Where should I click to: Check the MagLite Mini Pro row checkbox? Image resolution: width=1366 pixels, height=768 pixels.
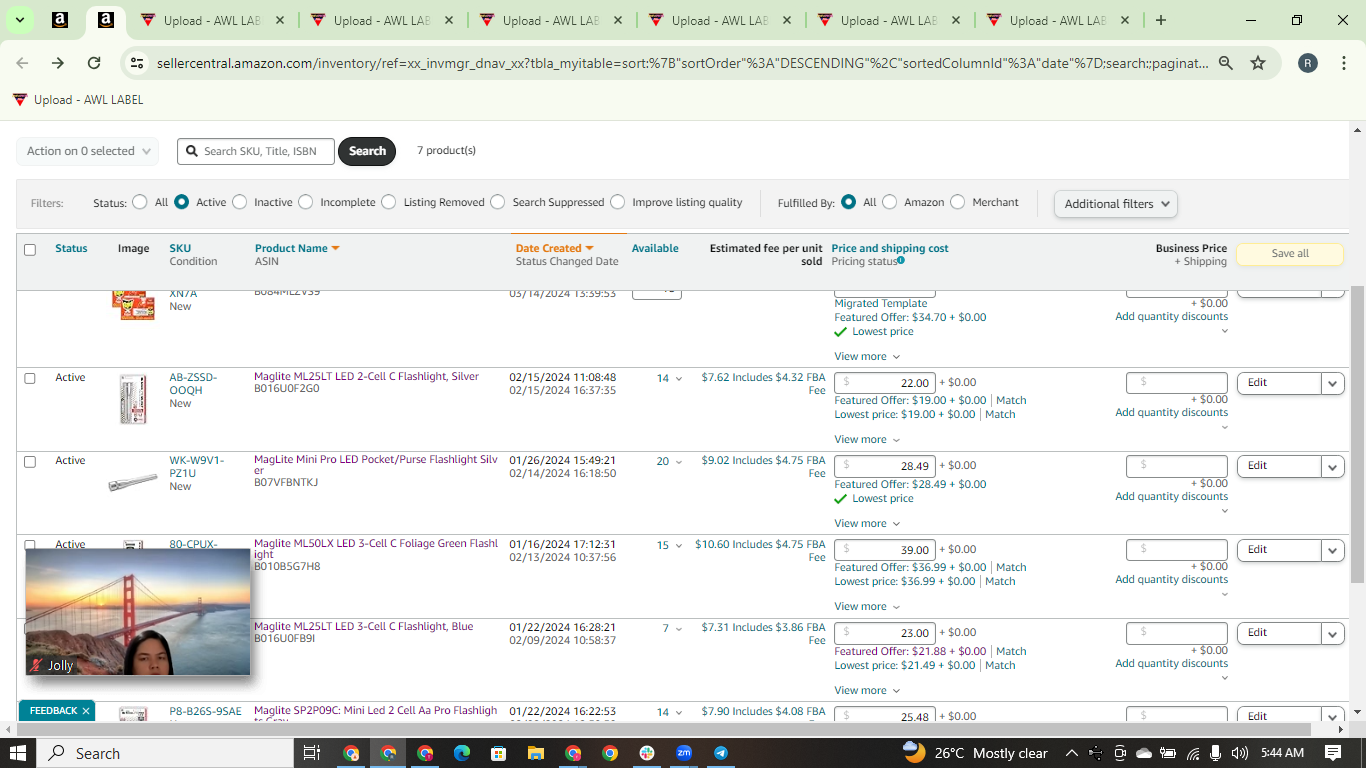click(x=30, y=462)
